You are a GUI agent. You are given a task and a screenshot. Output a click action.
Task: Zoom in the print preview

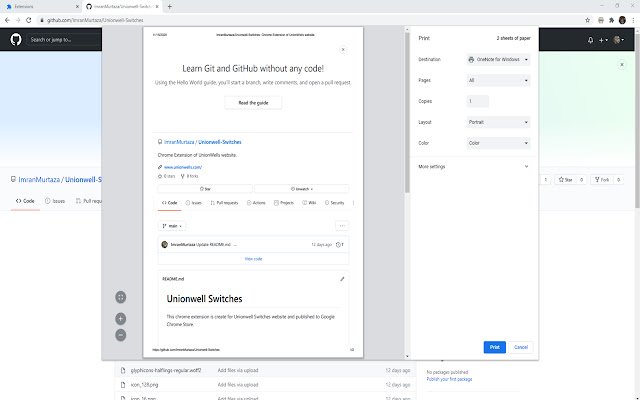[x=120, y=319]
